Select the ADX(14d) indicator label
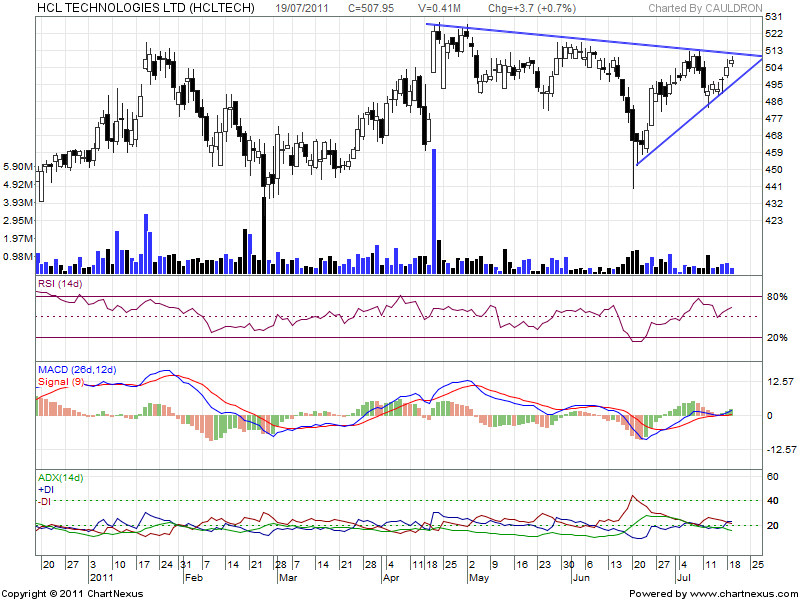The width and height of the screenshot is (800, 600). point(62,479)
